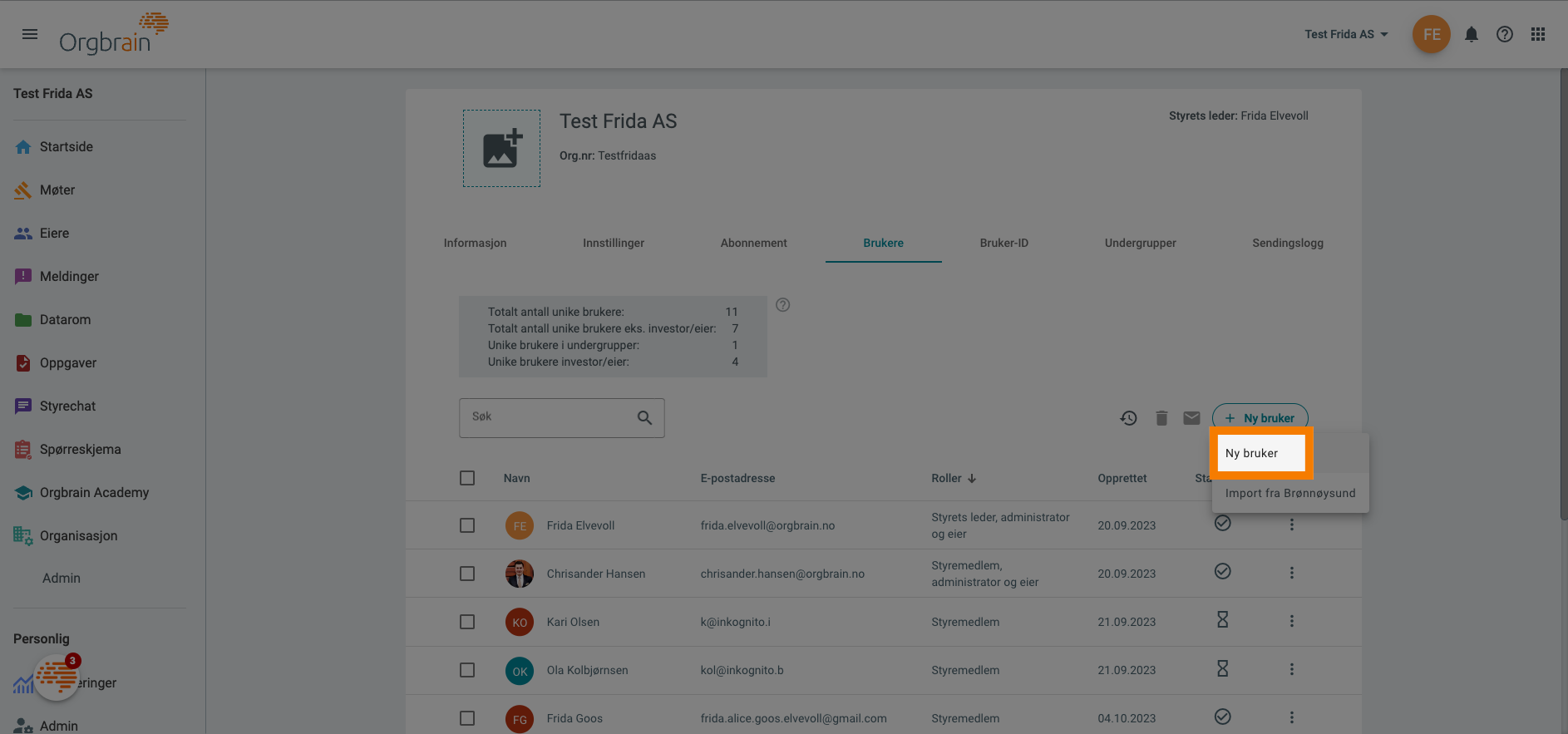
Task: Click the OK avatar of Ola Kolbjørnsen
Action: click(x=520, y=671)
